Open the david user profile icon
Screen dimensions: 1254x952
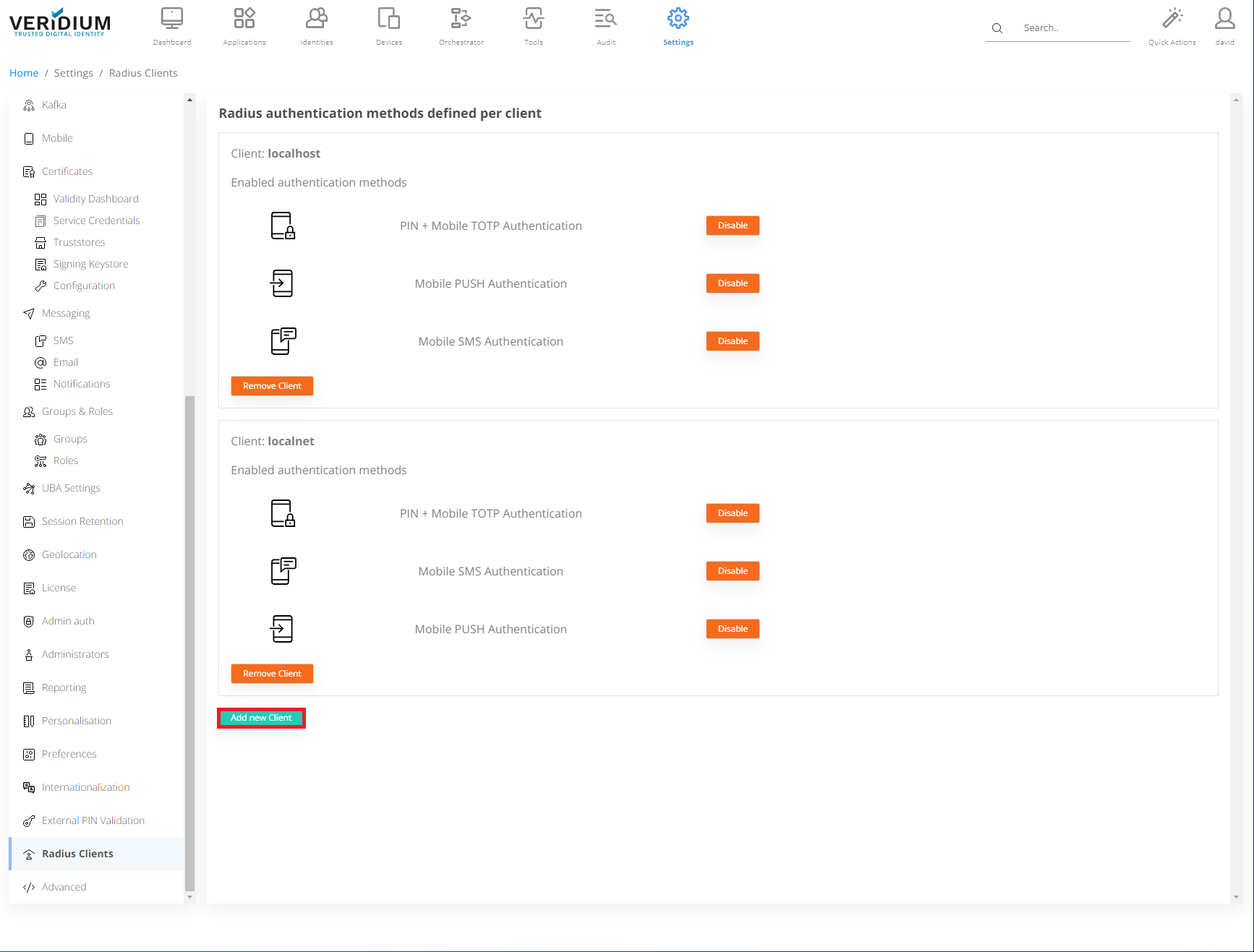1224,19
